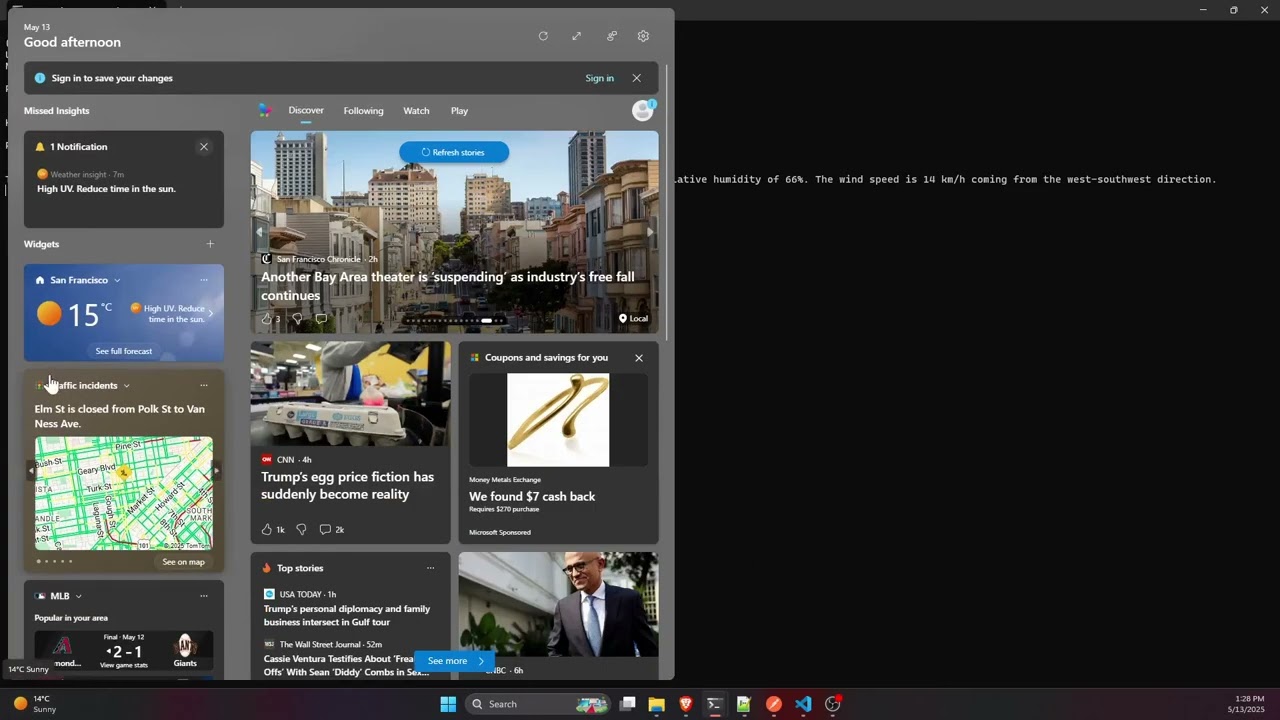
Task: Expand the Traffic incidents dropdown chevron
Action: point(126,386)
